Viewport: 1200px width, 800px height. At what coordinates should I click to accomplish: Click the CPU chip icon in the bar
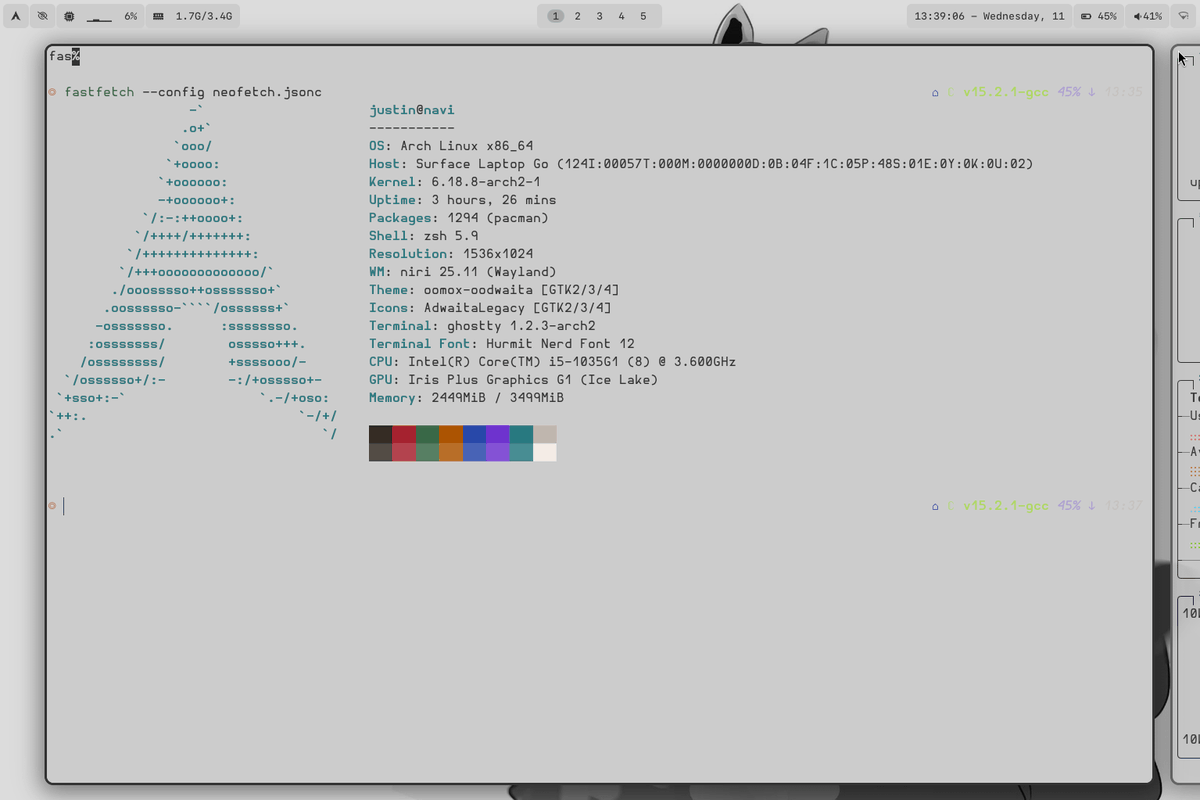click(69, 16)
